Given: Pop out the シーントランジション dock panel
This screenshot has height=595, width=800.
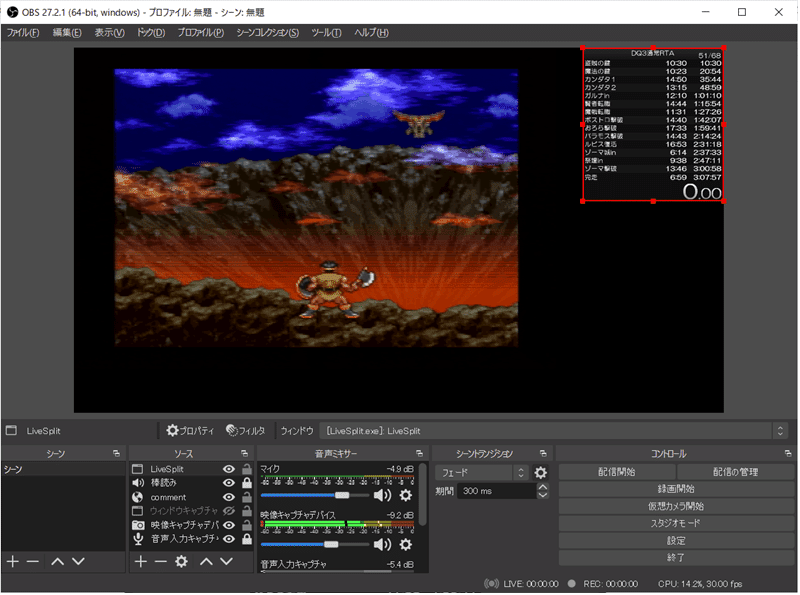Looking at the screenshot, I should (543, 454).
